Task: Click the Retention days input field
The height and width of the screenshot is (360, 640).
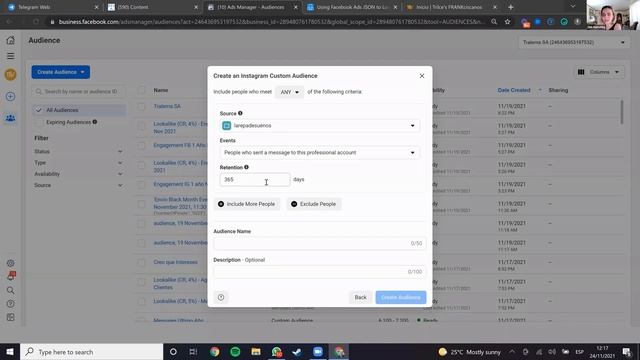Action: click(x=255, y=180)
